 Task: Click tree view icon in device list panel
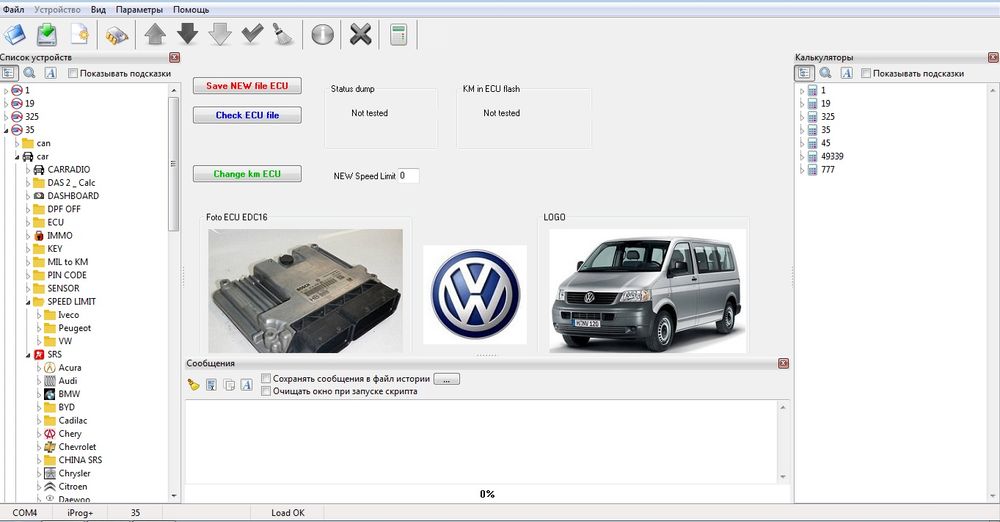tap(8, 73)
